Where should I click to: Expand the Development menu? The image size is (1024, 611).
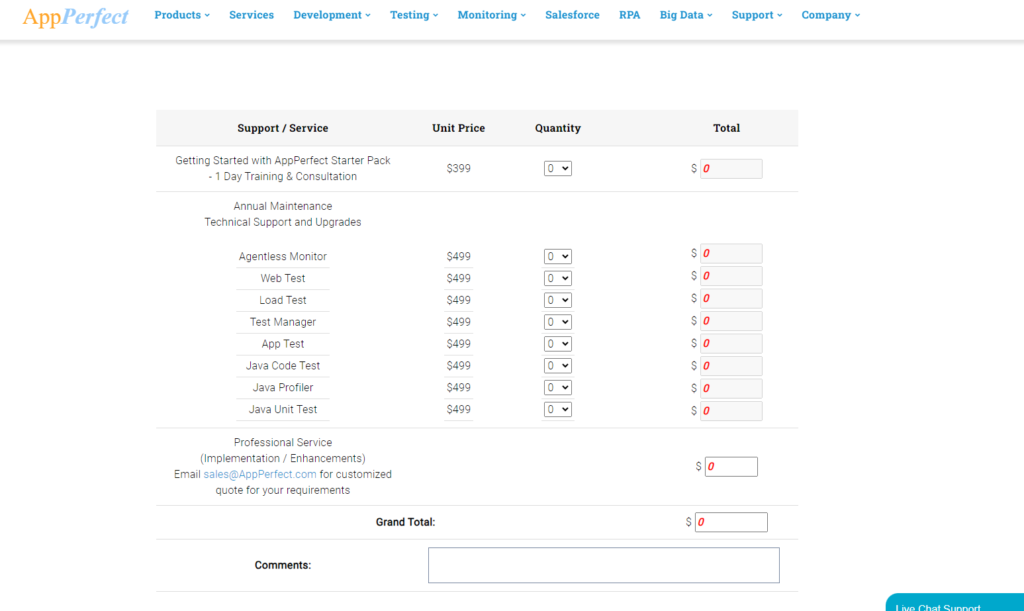point(332,15)
